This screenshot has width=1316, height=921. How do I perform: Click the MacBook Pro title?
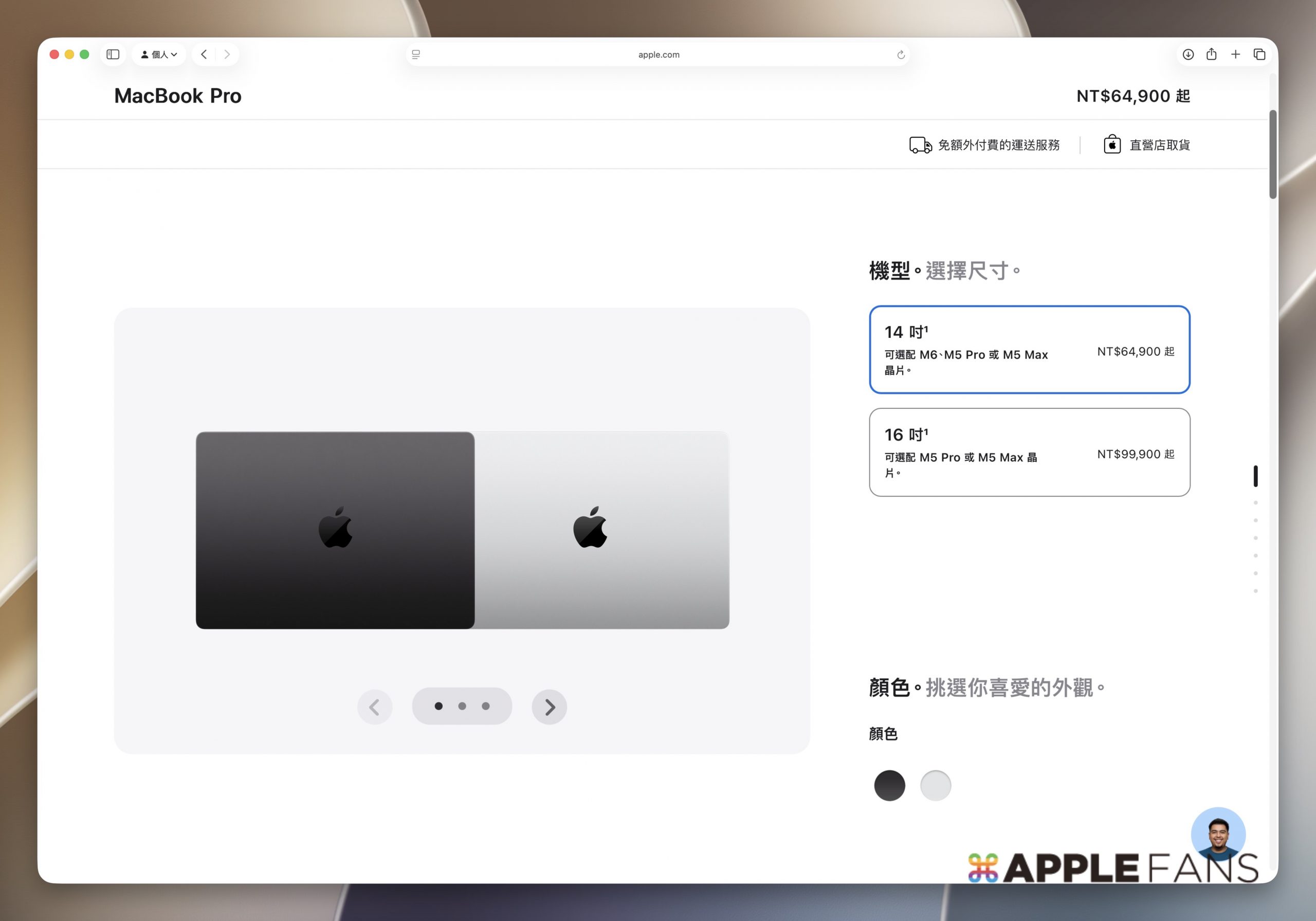[178, 96]
